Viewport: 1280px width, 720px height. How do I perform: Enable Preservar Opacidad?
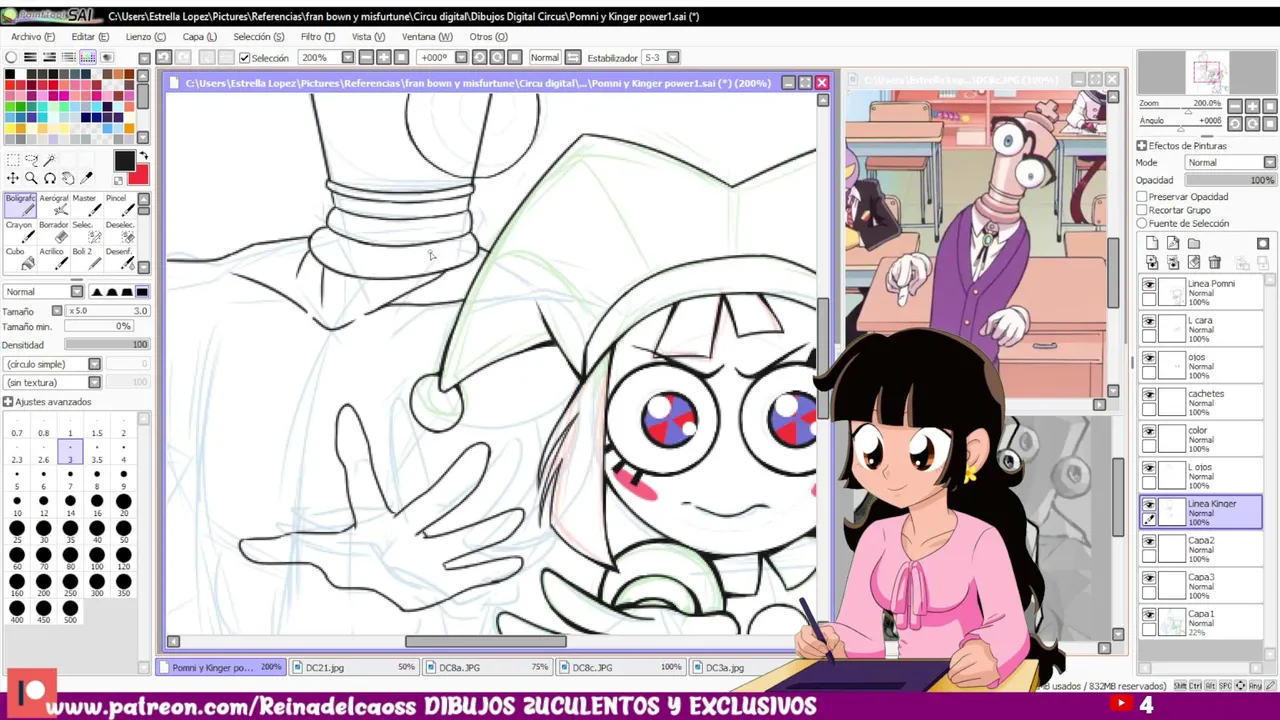pyautogui.click(x=1142, y=197)
